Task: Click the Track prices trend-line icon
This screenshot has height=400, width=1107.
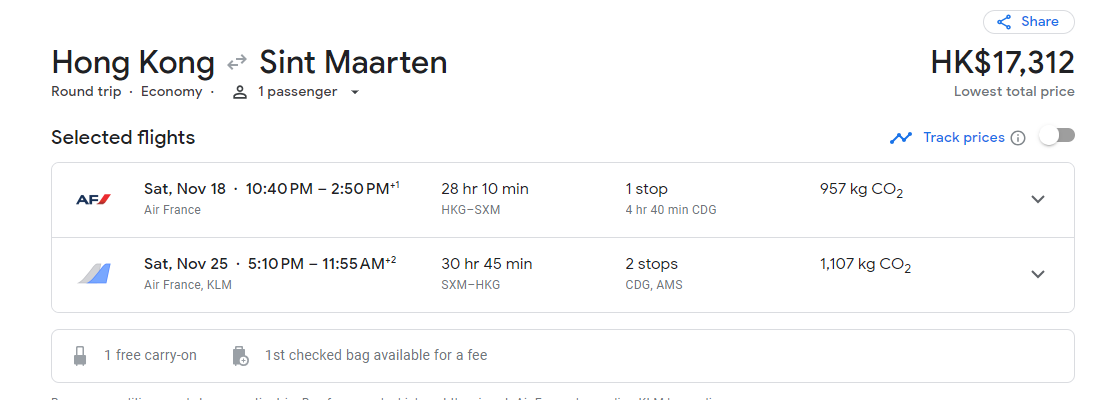Action: pos(901,138)
